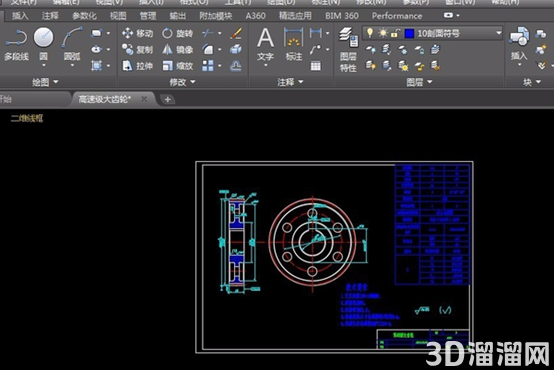
Task: Expand the 注释 (Annotation) panel
Action: click(290, 82)
